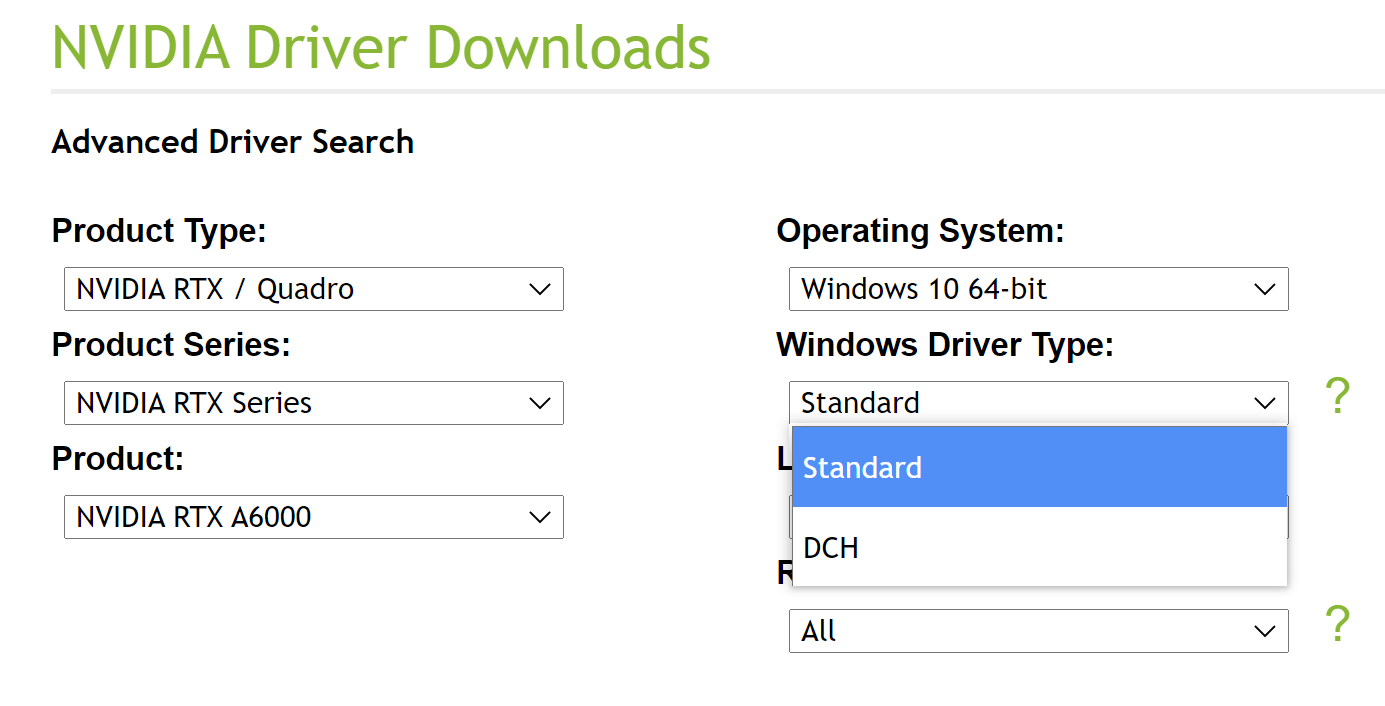Open the dropdown showing All

tap(1038, 631)
